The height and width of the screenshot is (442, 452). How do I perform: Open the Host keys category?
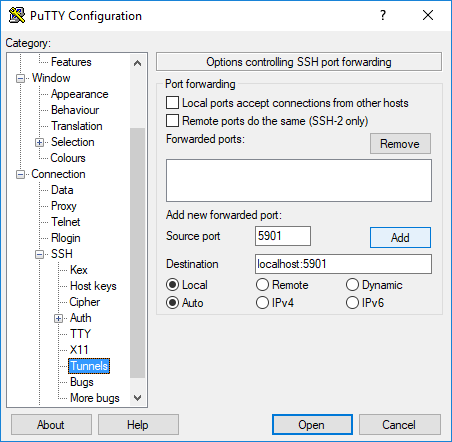(93, 286)
